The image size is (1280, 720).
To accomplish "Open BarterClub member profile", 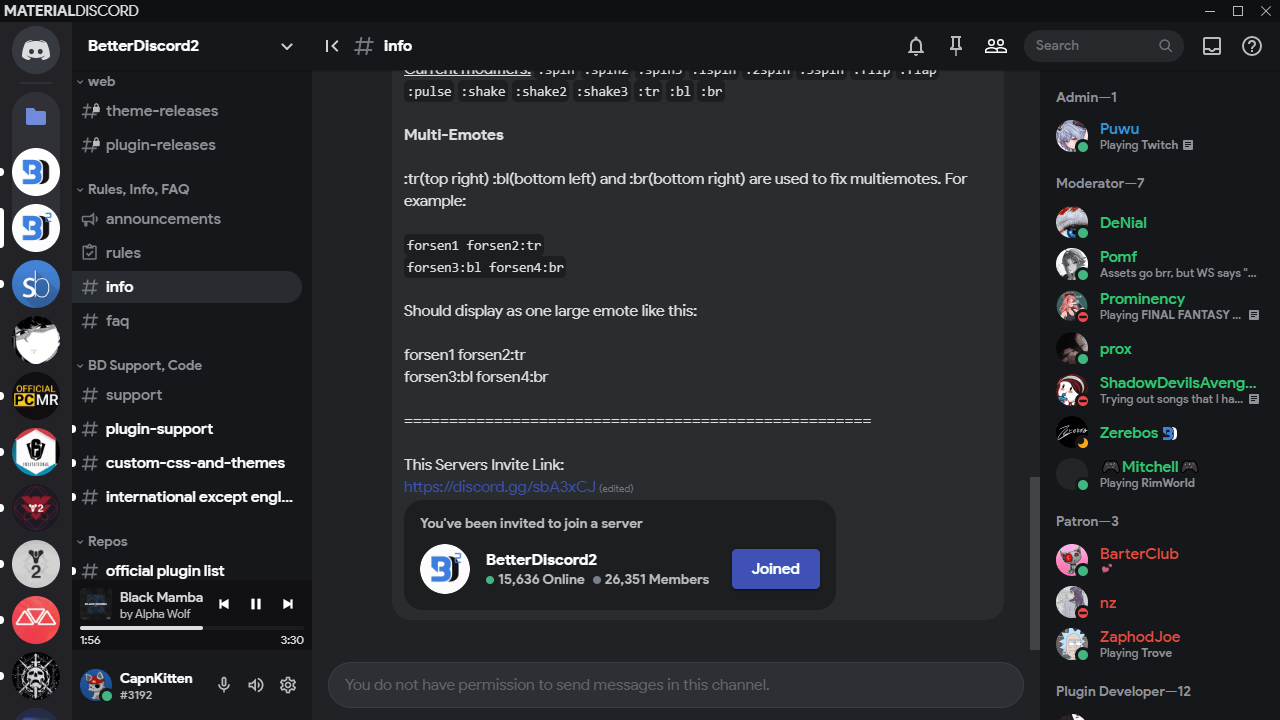I will point(1156,560).
